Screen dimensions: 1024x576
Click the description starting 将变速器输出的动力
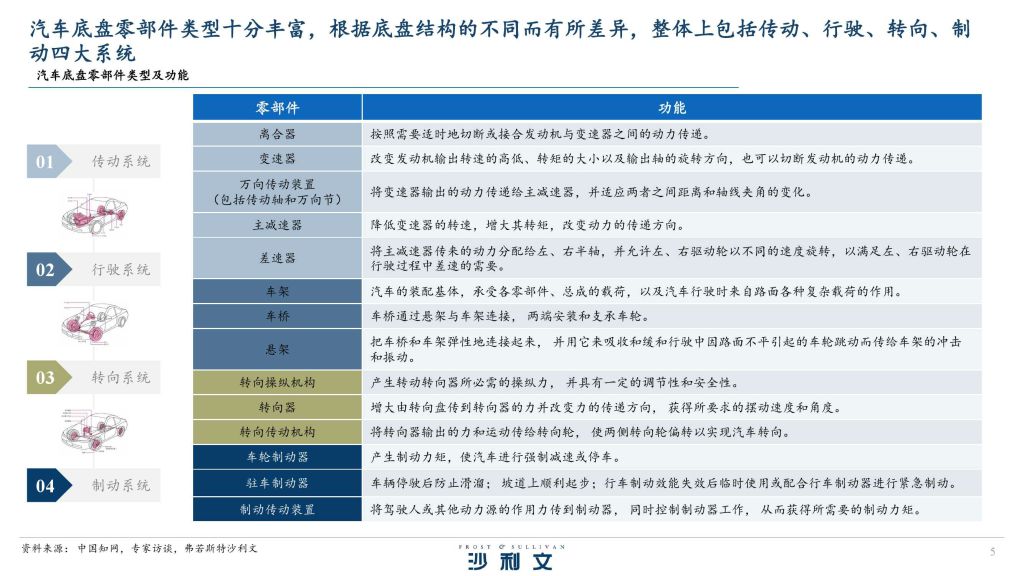(x=592, y=192)
